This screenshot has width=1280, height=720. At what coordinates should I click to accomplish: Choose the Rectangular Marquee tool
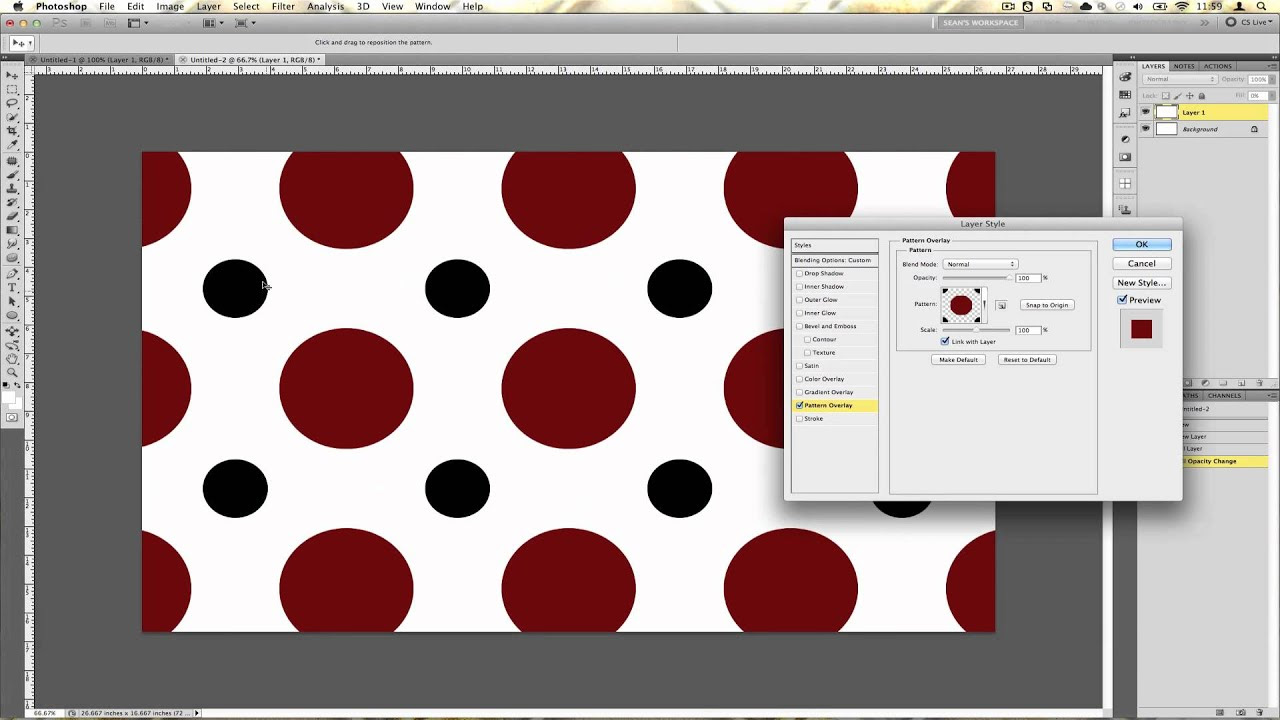12,89
